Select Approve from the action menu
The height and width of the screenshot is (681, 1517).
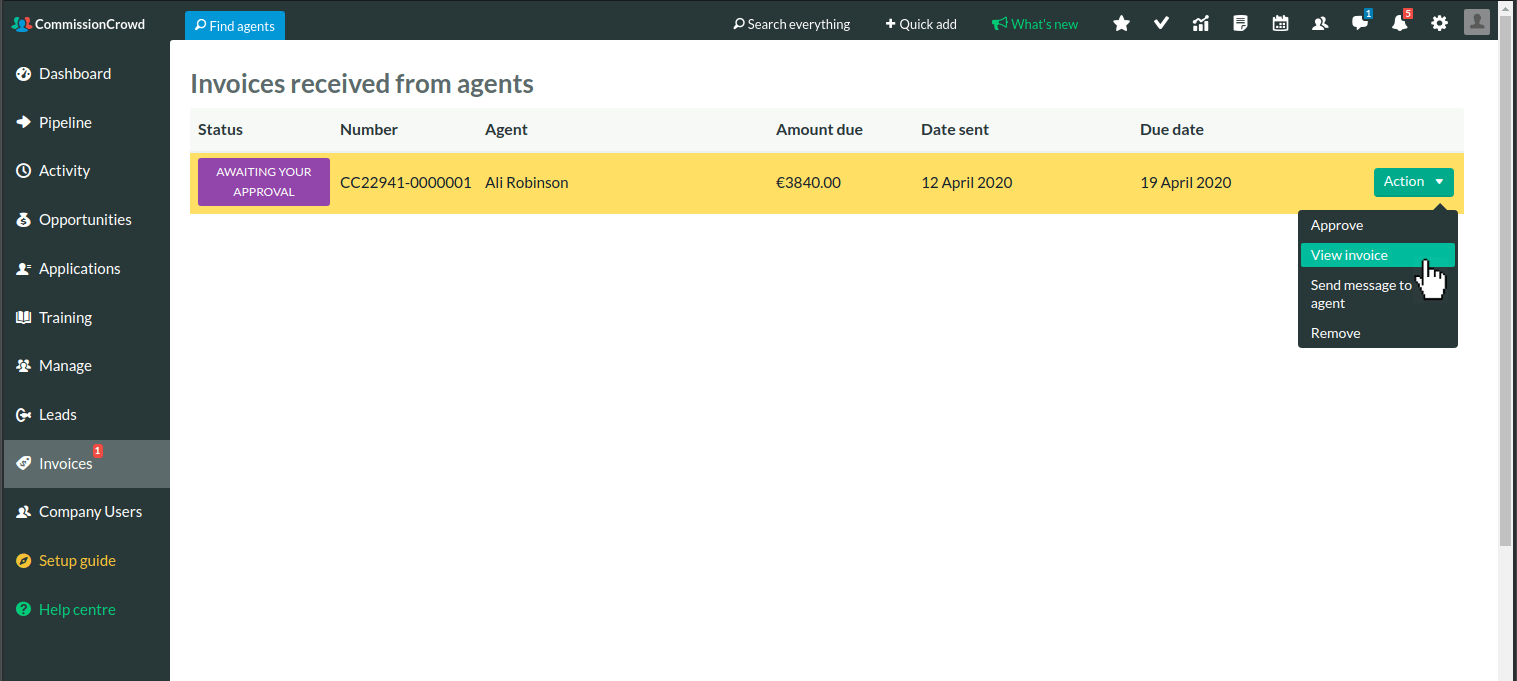point(1337,225)
